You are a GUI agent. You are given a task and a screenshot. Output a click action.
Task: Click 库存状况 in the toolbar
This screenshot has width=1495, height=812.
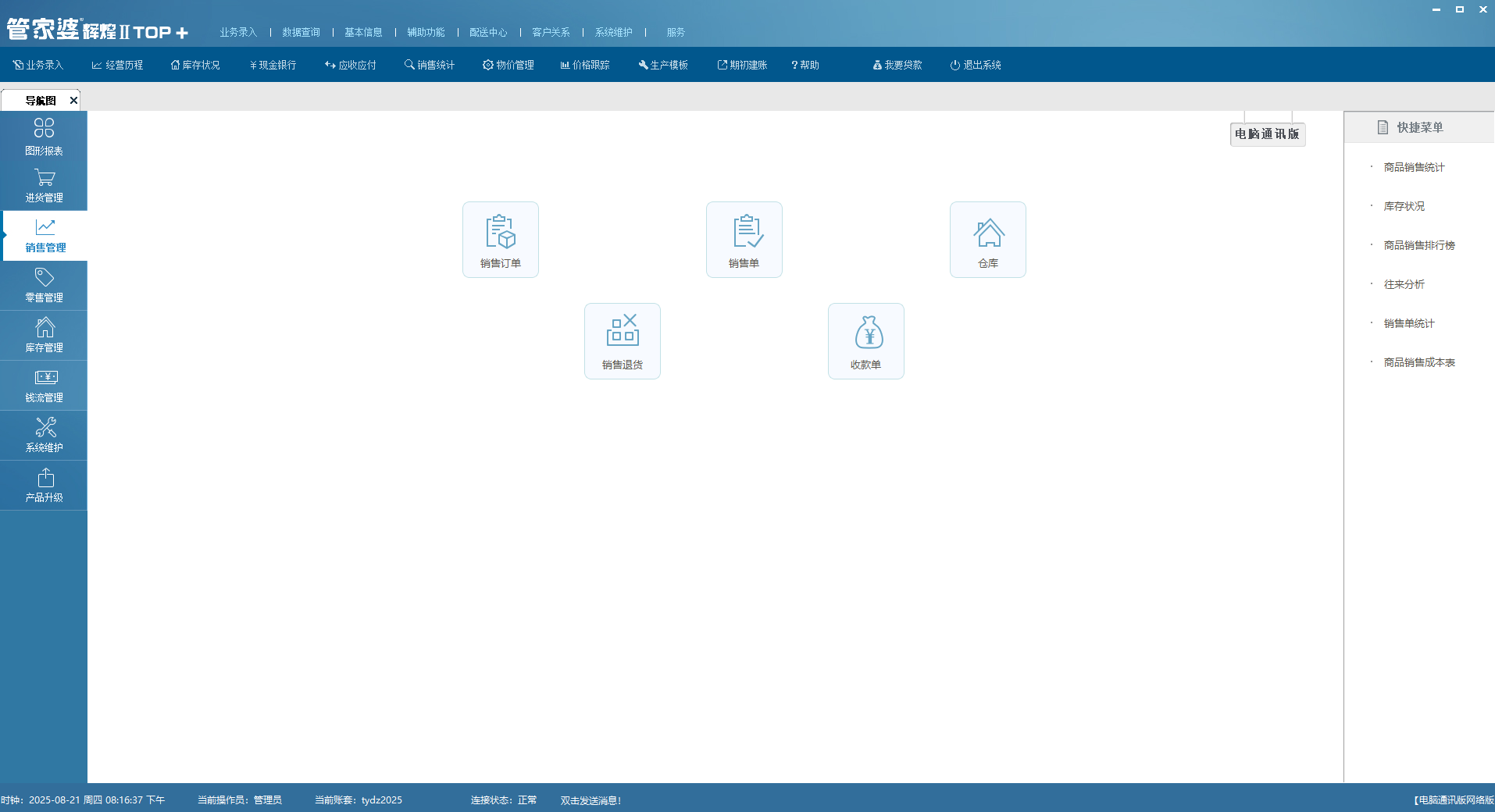pos(195,65)
